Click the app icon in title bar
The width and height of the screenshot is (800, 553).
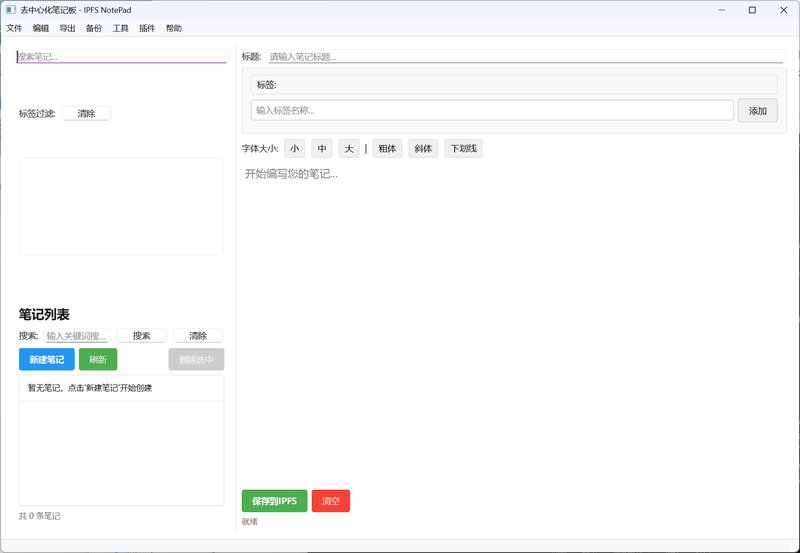coord(11,10)
